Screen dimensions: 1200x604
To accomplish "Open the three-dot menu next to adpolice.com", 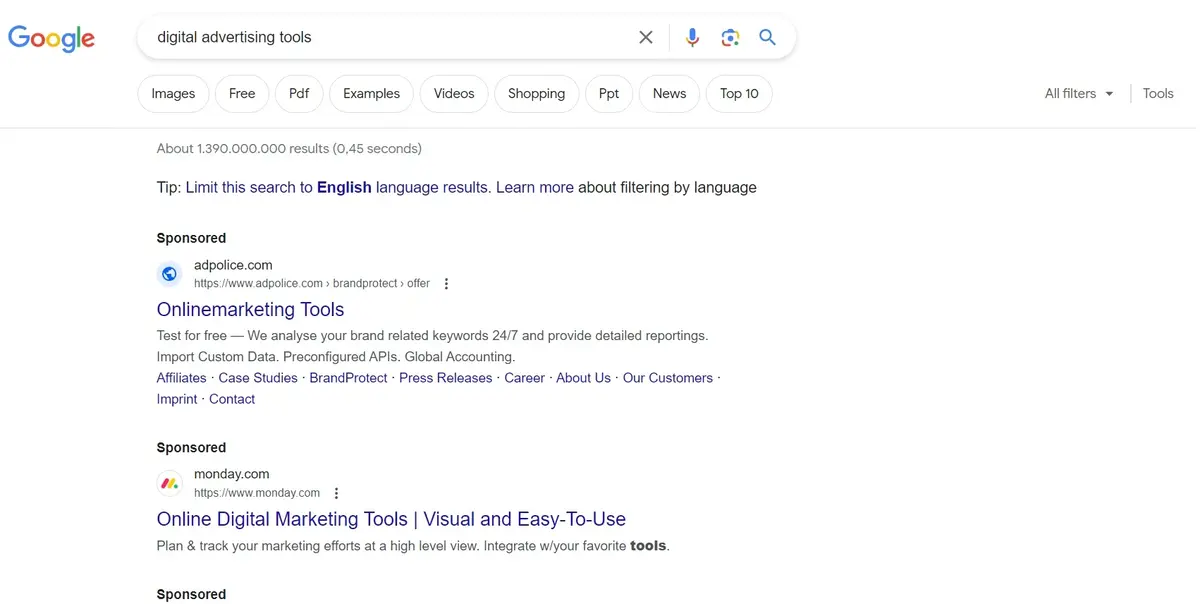I will click(446, 283).
